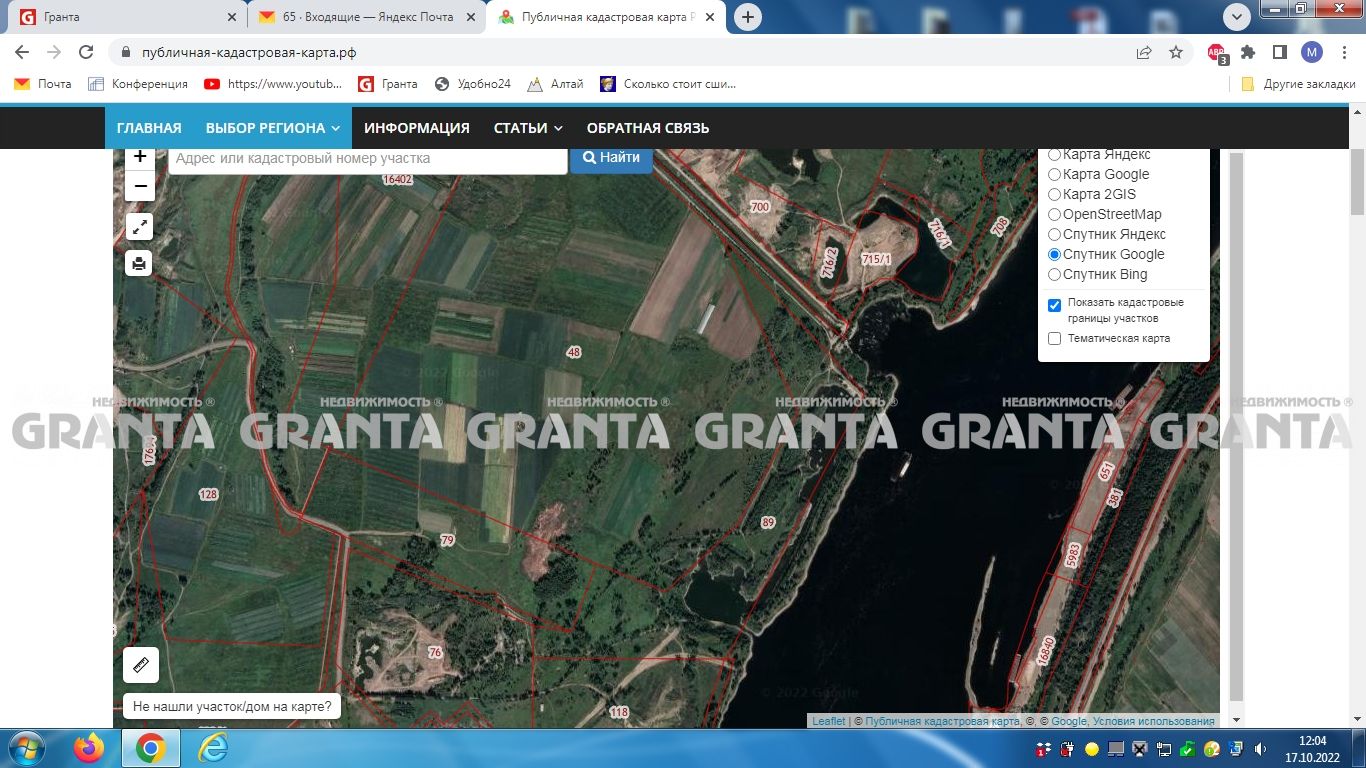This screenshot has height=768, width=1366.
Task: Click the Найти search button
Action: tap(611, 158)
